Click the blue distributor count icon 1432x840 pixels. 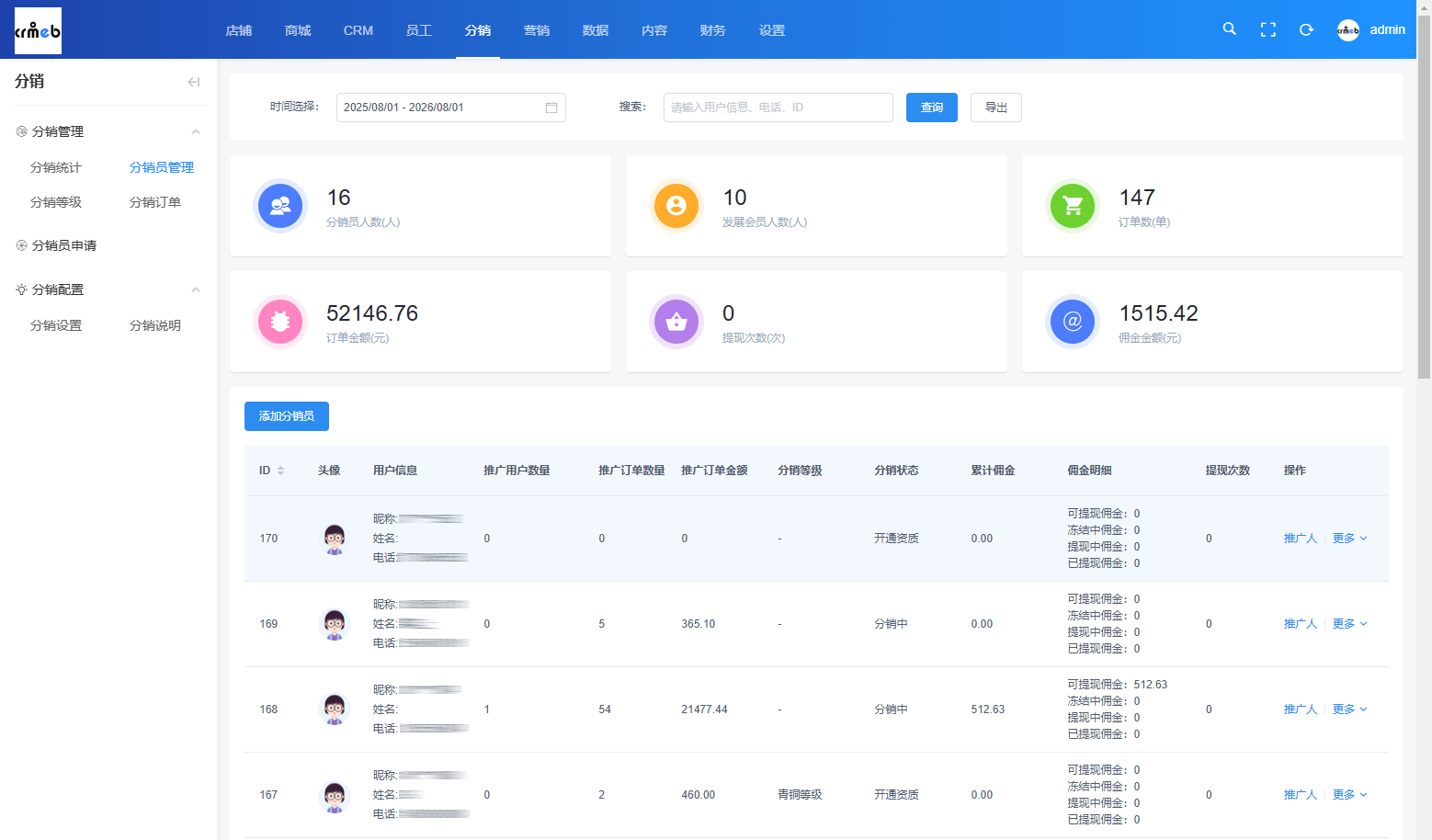280,206
